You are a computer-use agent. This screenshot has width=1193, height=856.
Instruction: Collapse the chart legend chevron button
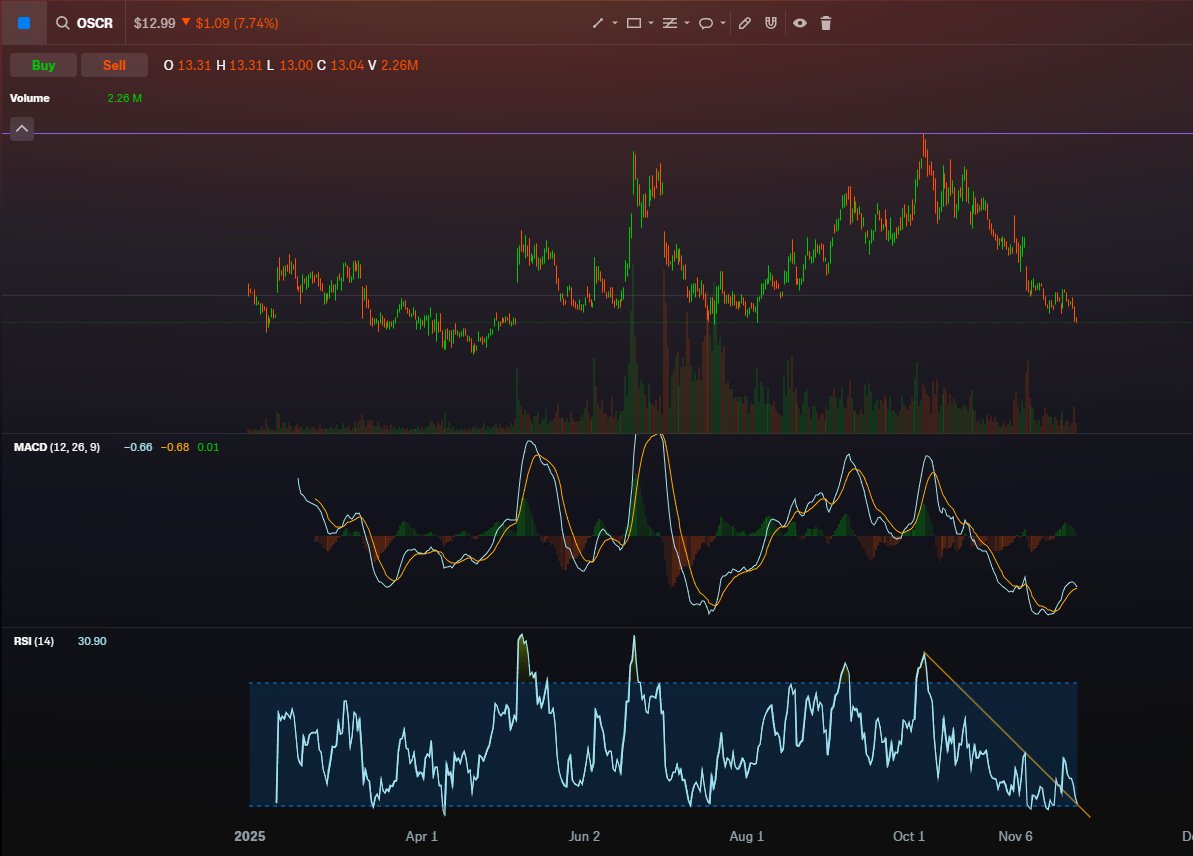coord(22,129)
